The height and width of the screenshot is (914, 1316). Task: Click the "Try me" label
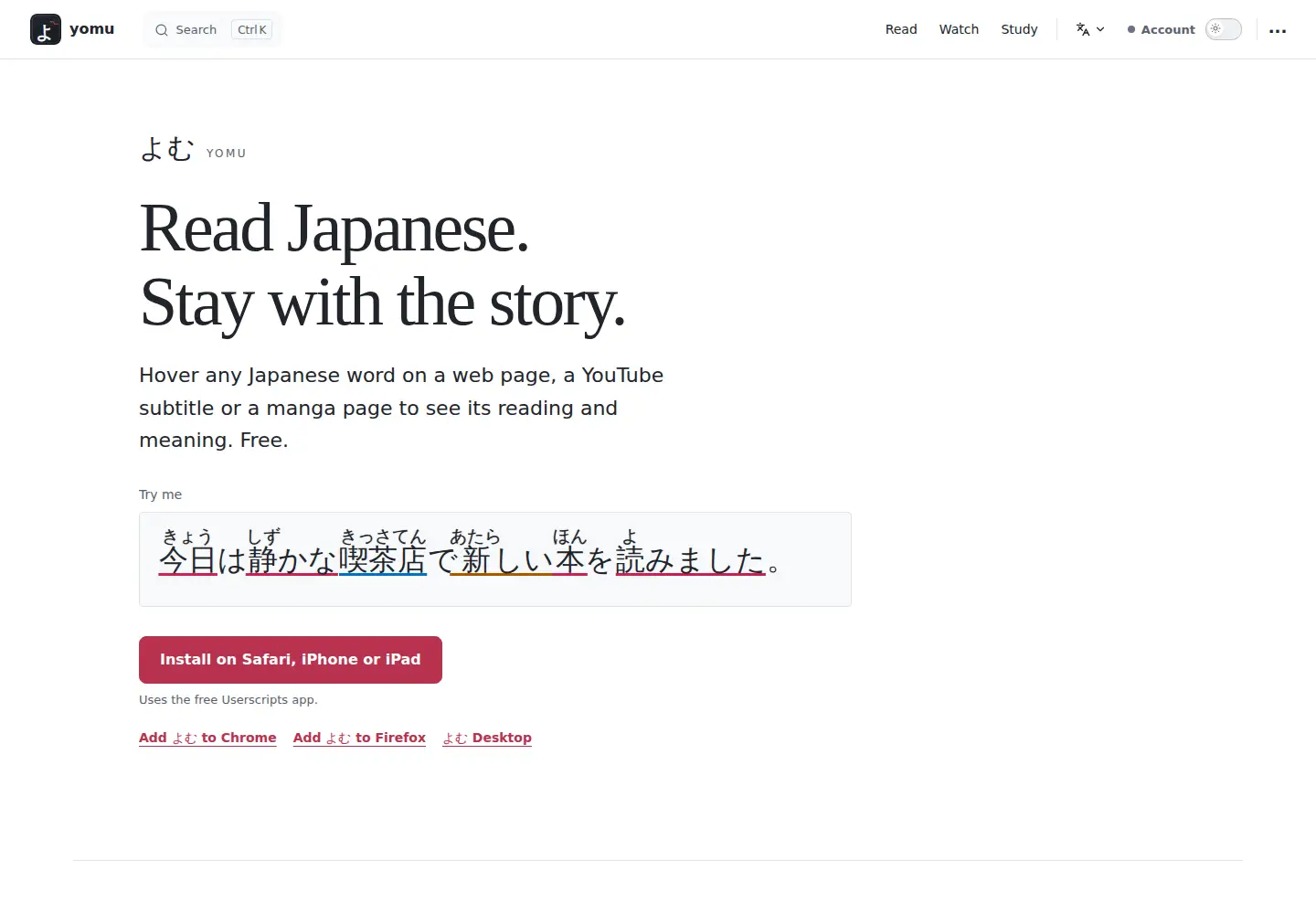click(x=160, y=494)
